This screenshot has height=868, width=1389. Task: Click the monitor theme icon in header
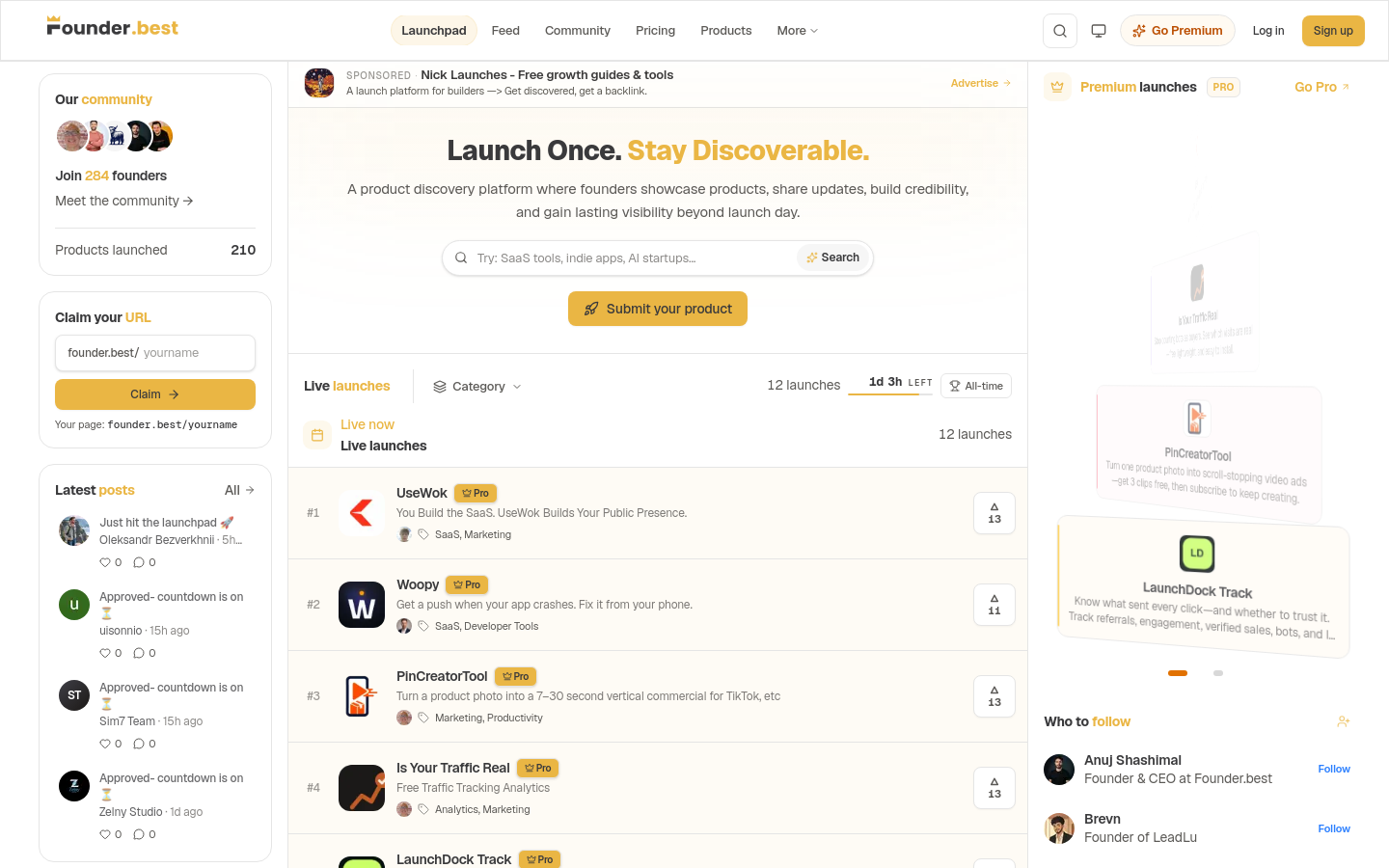[1099, 31]
